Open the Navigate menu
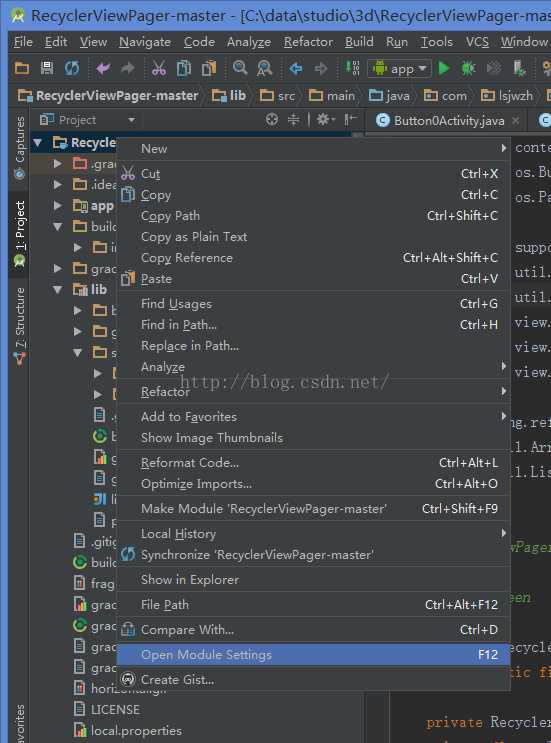 tap(145, 42)
